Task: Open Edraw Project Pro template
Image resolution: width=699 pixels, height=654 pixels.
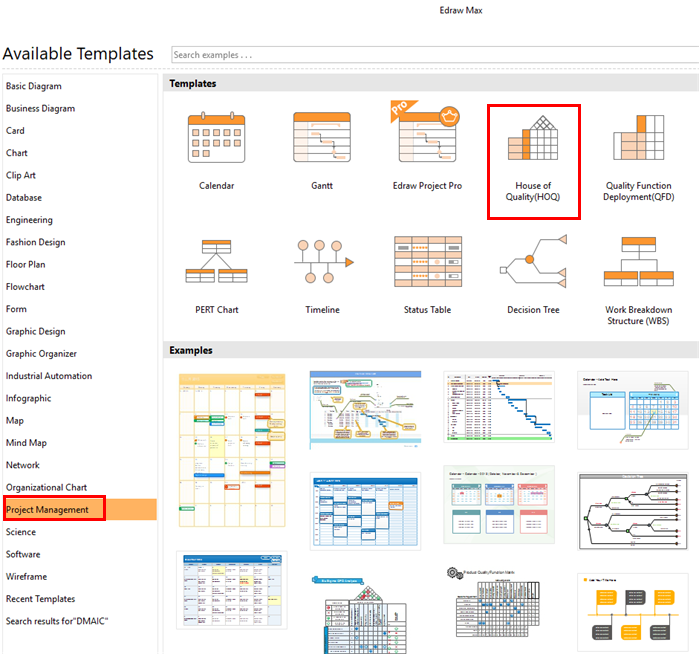Action: tap(427, 132)
